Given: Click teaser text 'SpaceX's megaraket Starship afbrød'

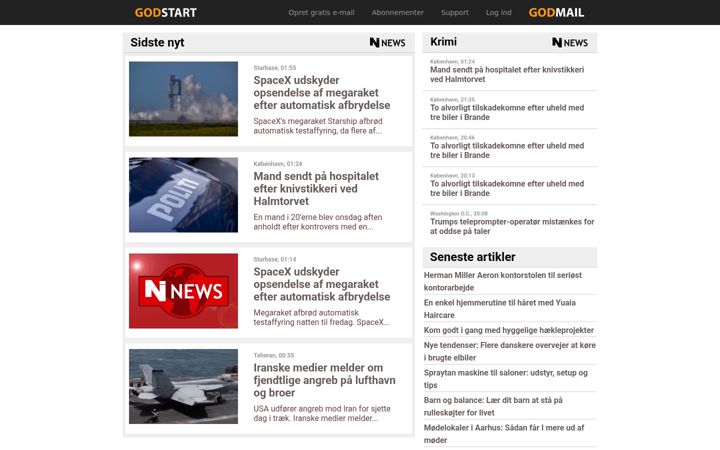Looking at the screenshot, I should pyautogui.click(x=318, y=126).
